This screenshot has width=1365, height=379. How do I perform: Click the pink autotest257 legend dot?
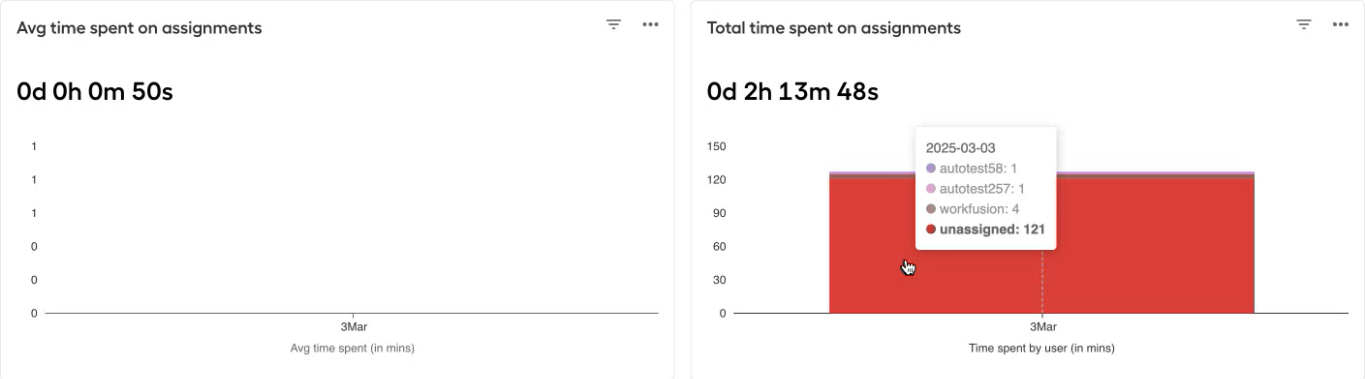tap(931, 188)
